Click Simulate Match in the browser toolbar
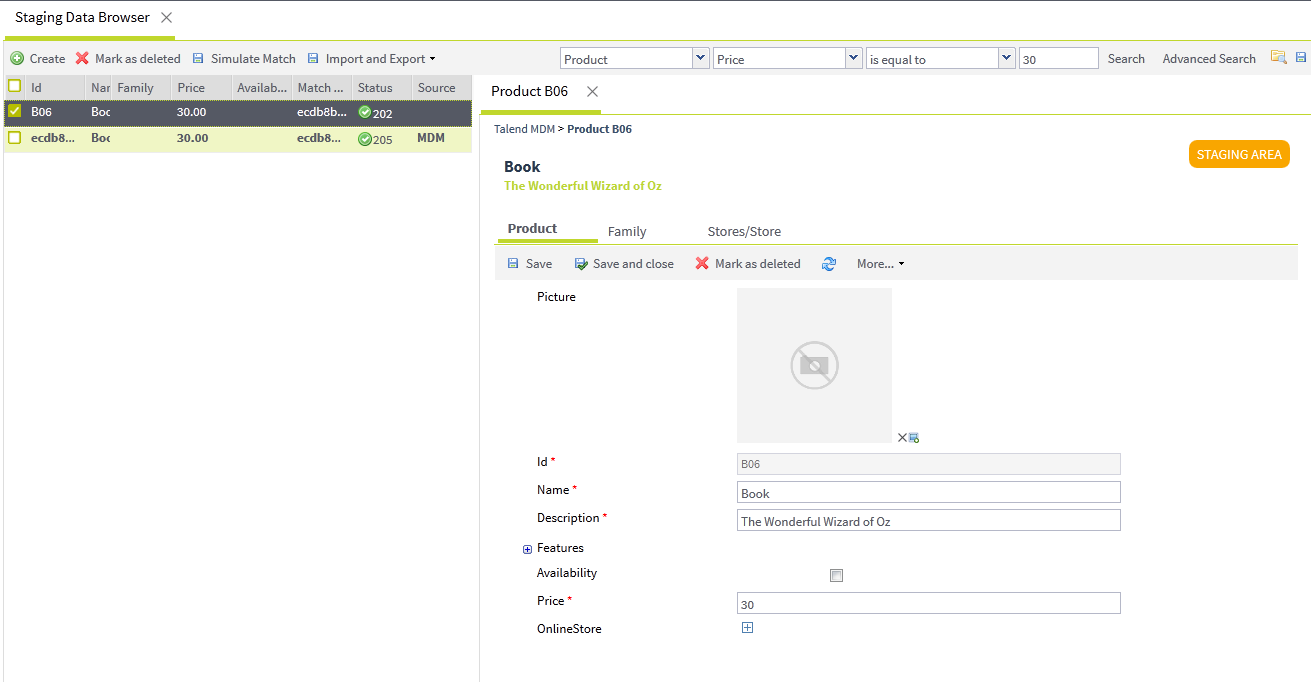The width and height of the screenshot is (1311, 682). point(243,59)
